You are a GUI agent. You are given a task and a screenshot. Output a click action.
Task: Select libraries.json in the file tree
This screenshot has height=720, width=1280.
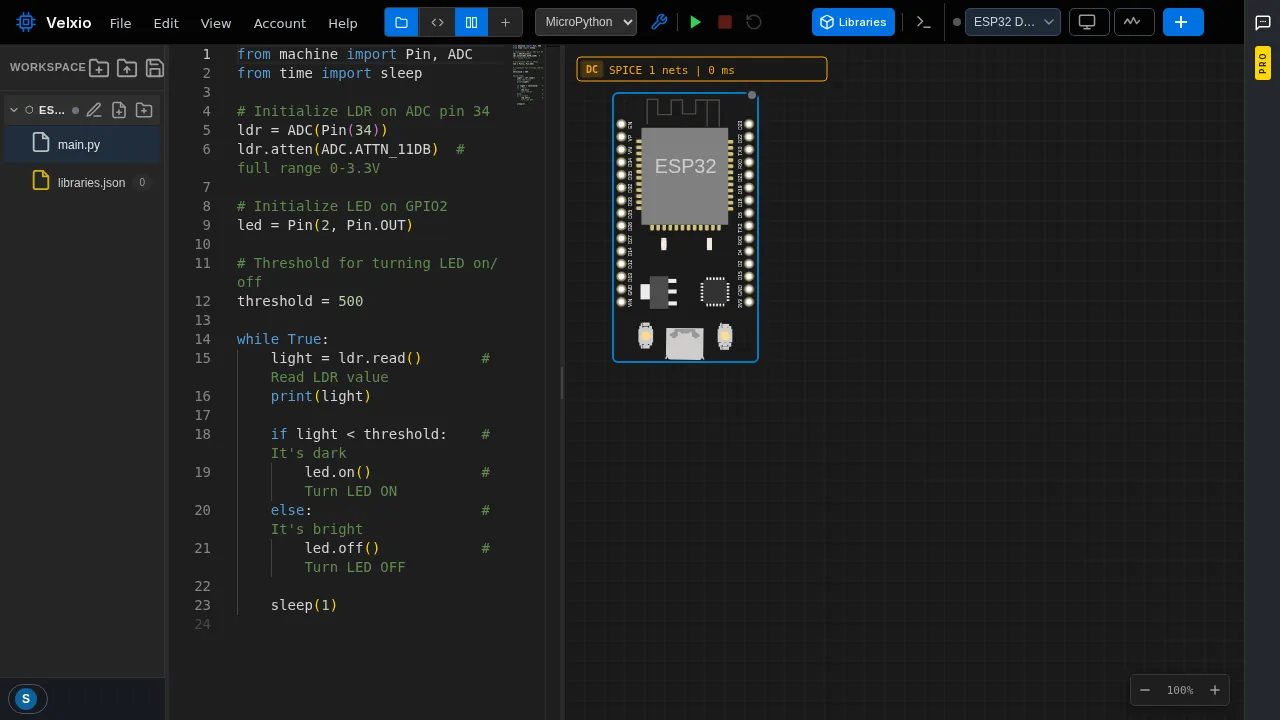click(x=80, y=182)
